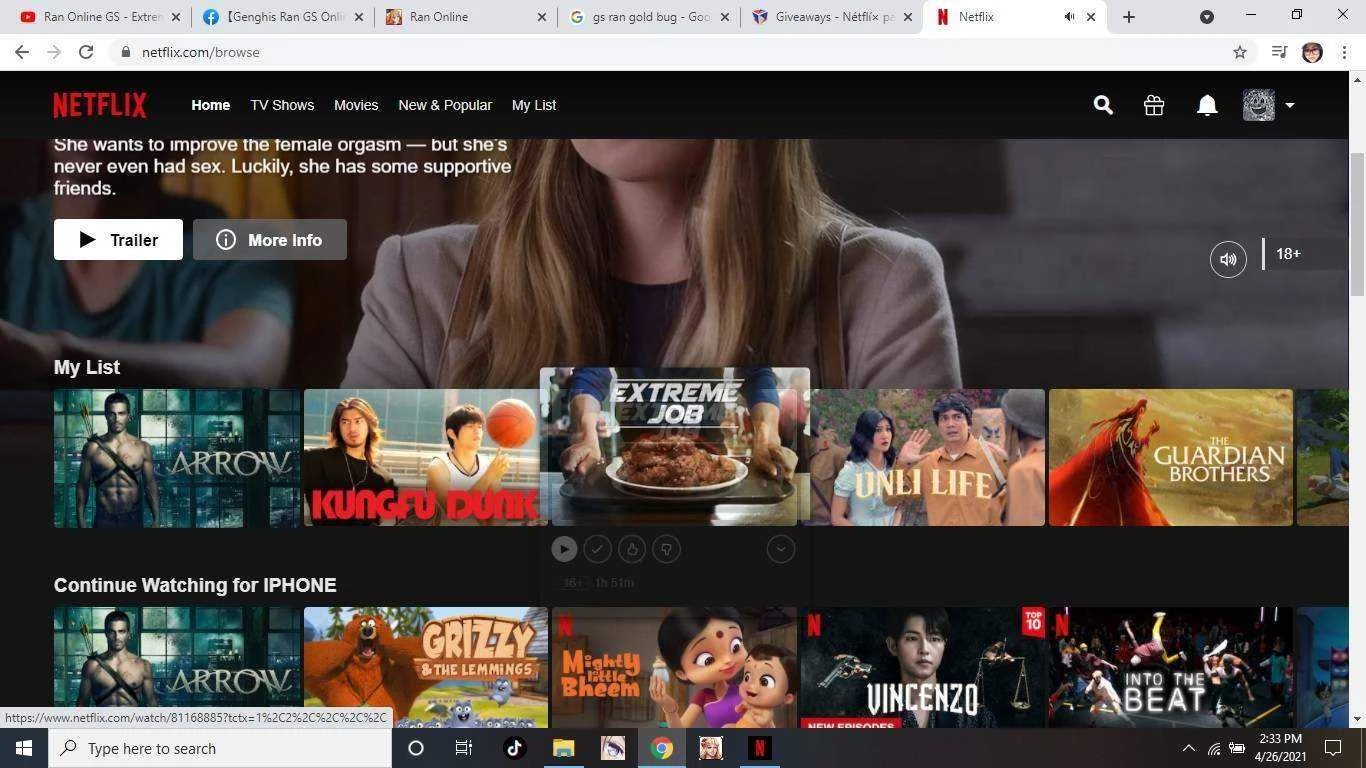Toggle the trailer audio mute button
This screenshot has height=768, width=1366.
pos(1228,259)
